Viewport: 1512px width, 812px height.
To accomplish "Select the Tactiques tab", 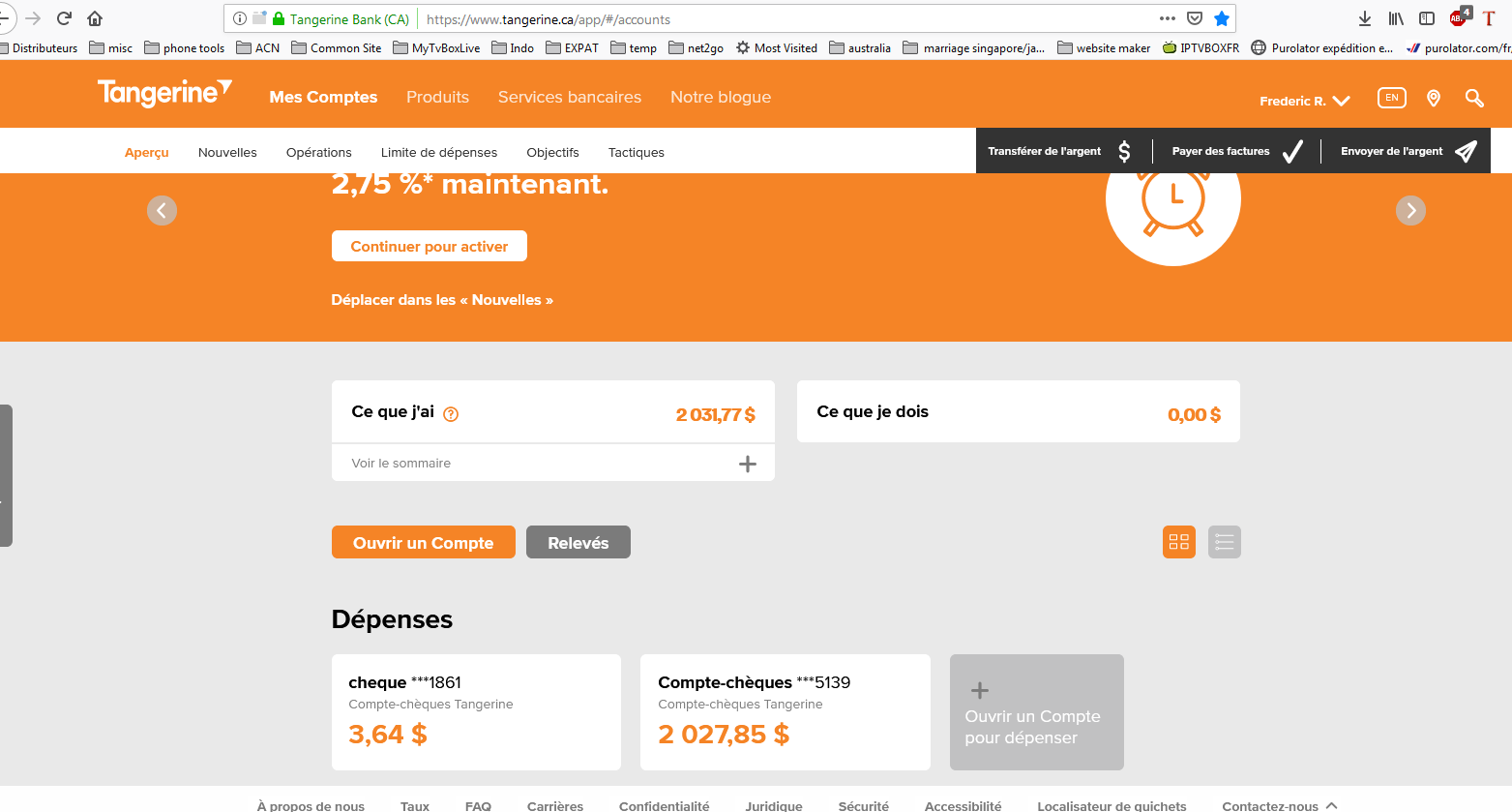I will click(637, 152).
